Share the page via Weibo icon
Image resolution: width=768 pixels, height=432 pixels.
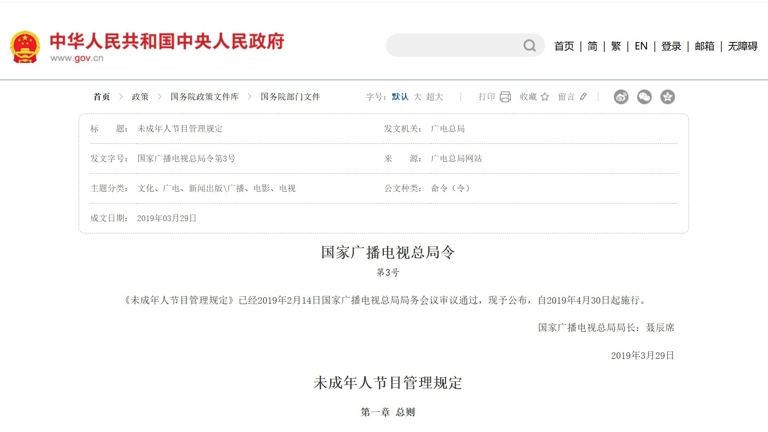tap(621, 97)
